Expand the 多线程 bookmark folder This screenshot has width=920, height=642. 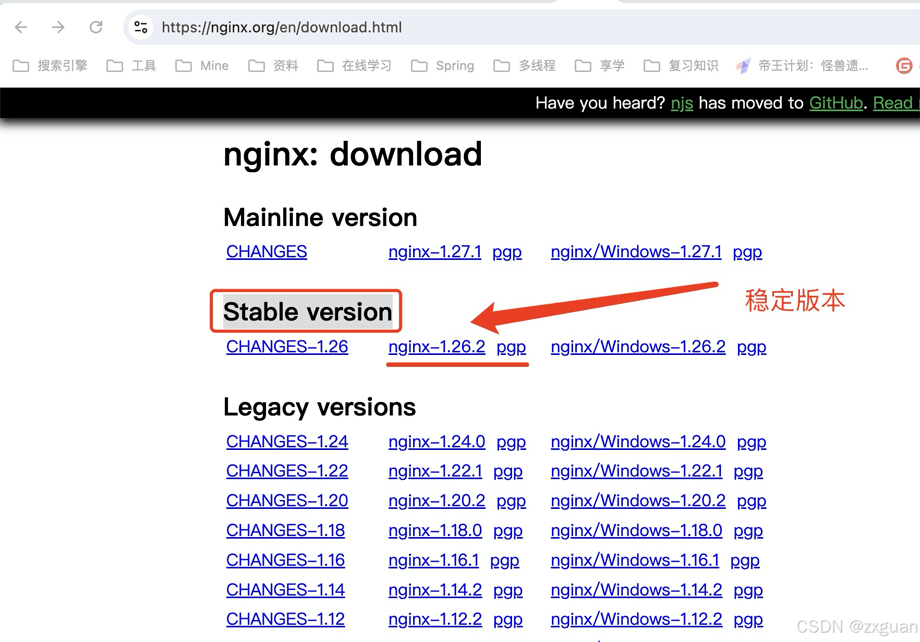[525, 66]
